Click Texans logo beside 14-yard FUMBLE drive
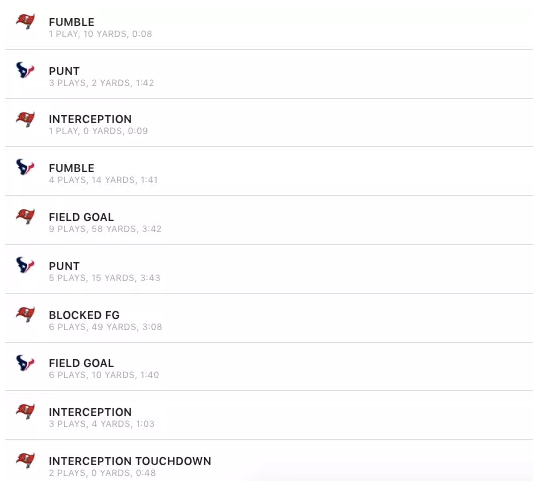This screenshot has width=548, height=481. coord(26,167)
